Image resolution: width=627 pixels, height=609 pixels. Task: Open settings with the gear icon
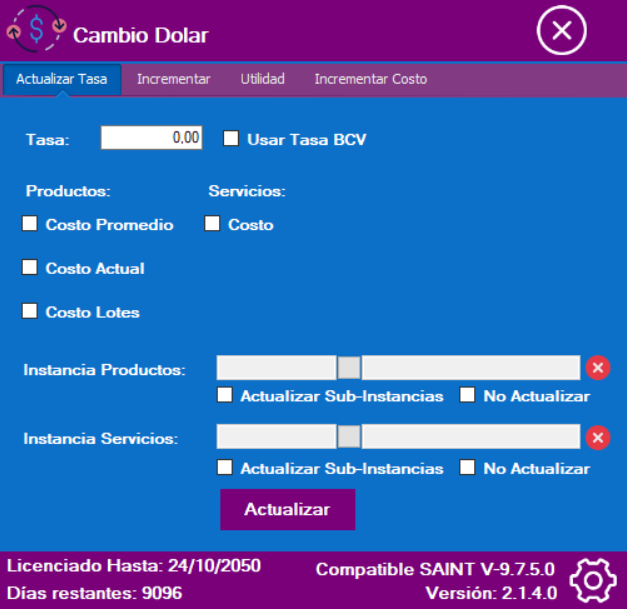592,579
